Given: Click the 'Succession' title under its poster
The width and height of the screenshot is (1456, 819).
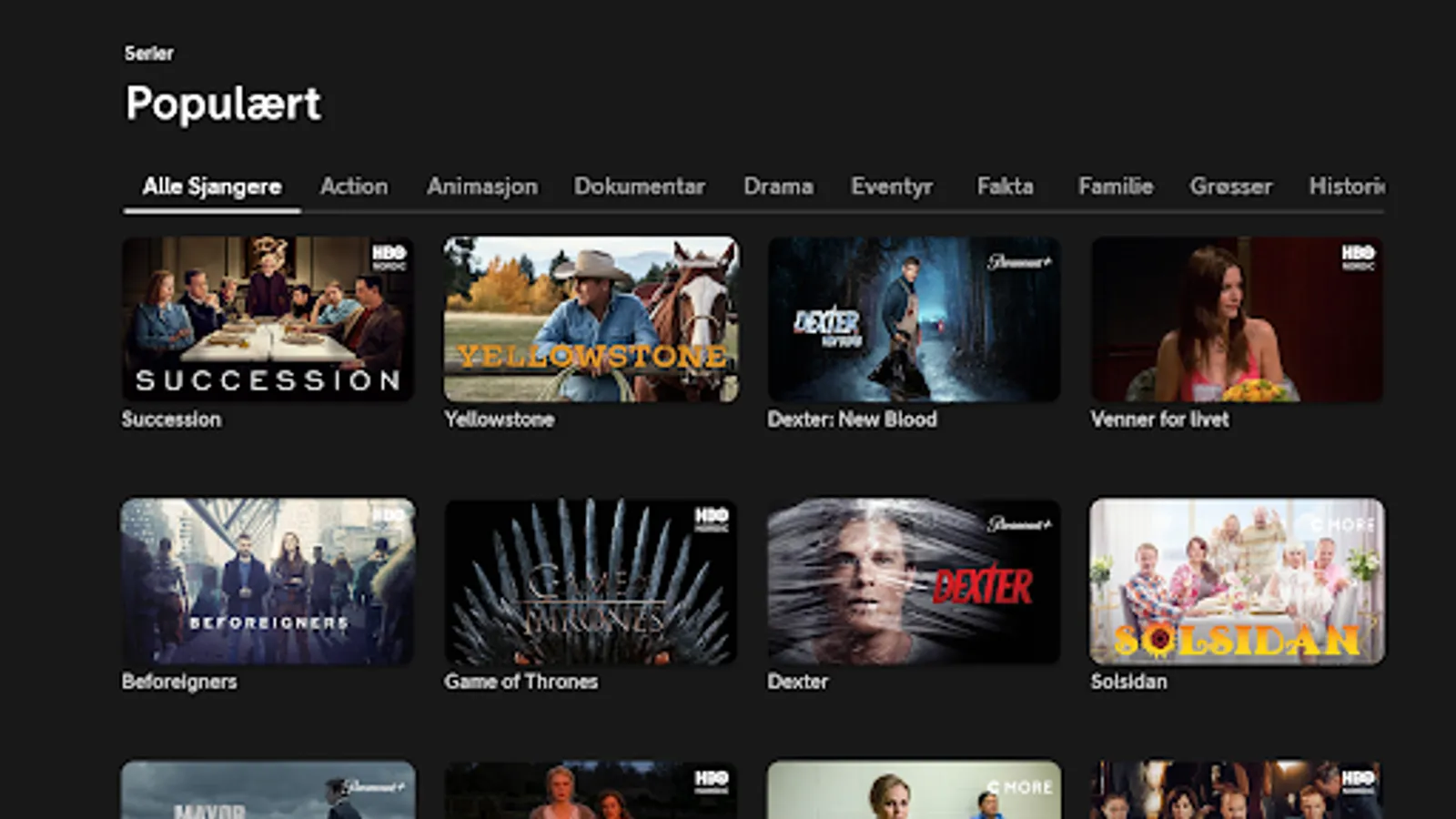Looking at the screenshot, I should coord(172,420).
